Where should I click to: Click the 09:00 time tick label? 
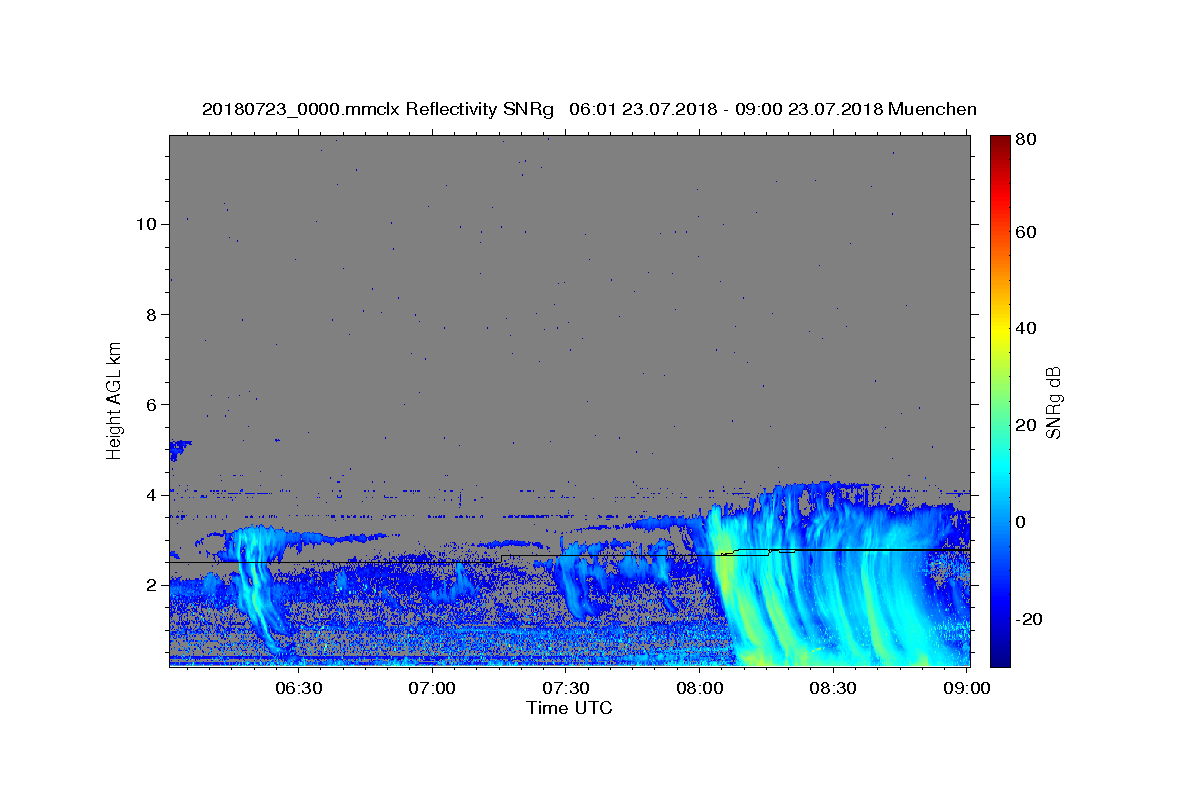(966, 688)
